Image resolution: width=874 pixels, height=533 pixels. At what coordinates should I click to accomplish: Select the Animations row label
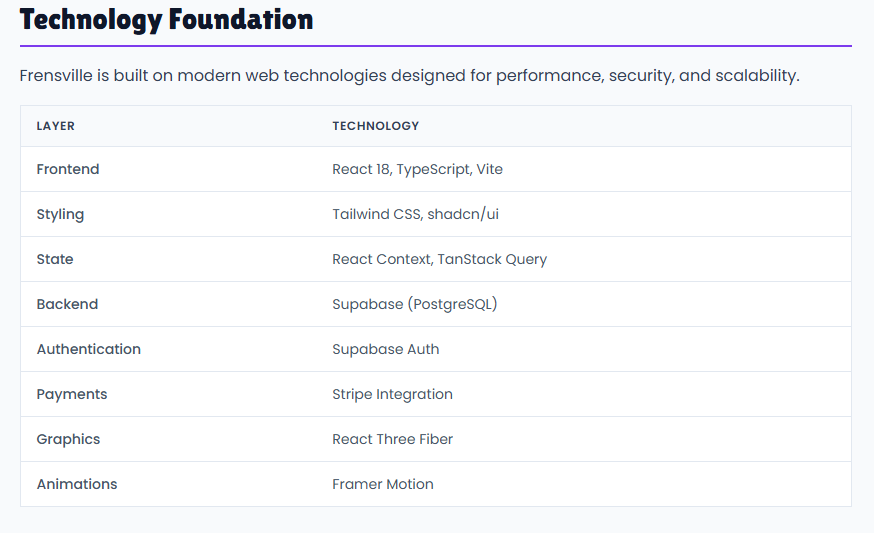pos(77,484)
